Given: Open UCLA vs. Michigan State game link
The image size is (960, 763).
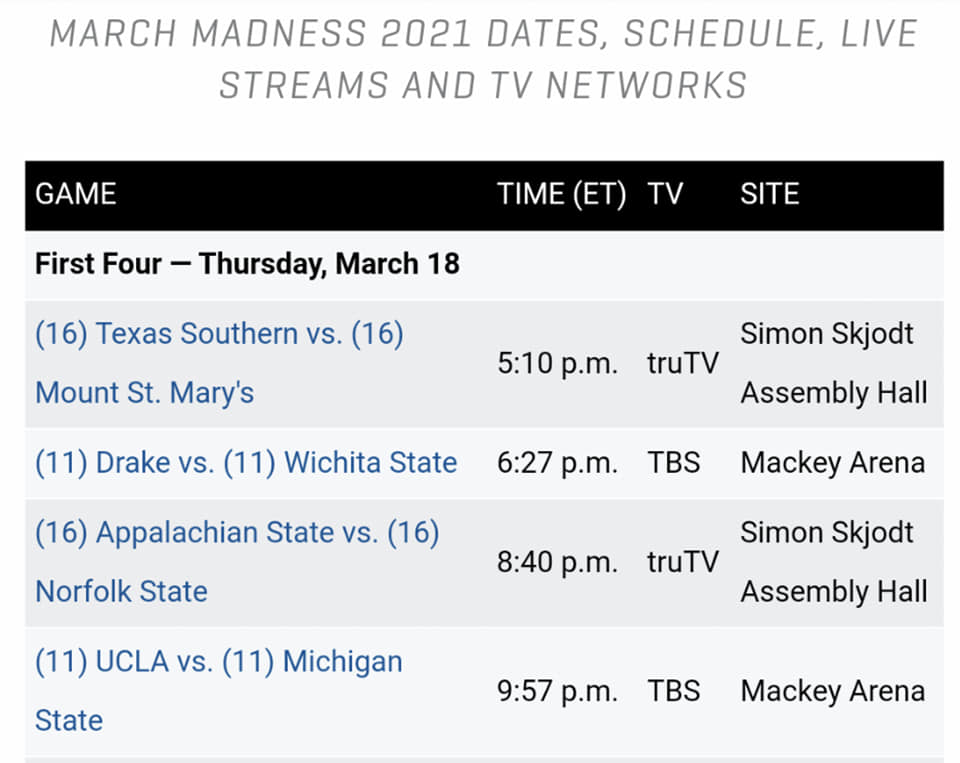Looking at the screenshot, I should tap(219, 691).
